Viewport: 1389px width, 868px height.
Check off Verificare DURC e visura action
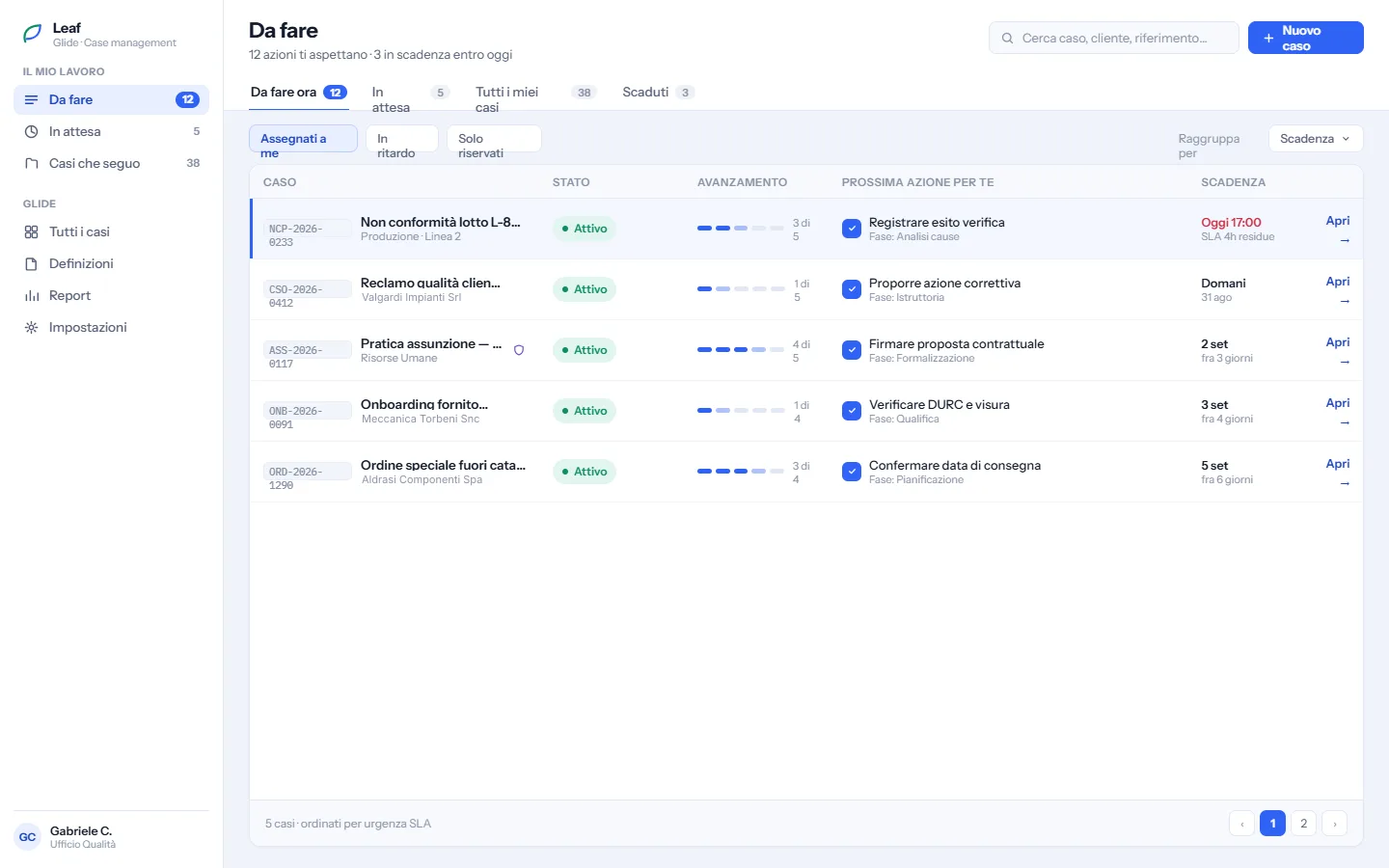tap(852, 411)
